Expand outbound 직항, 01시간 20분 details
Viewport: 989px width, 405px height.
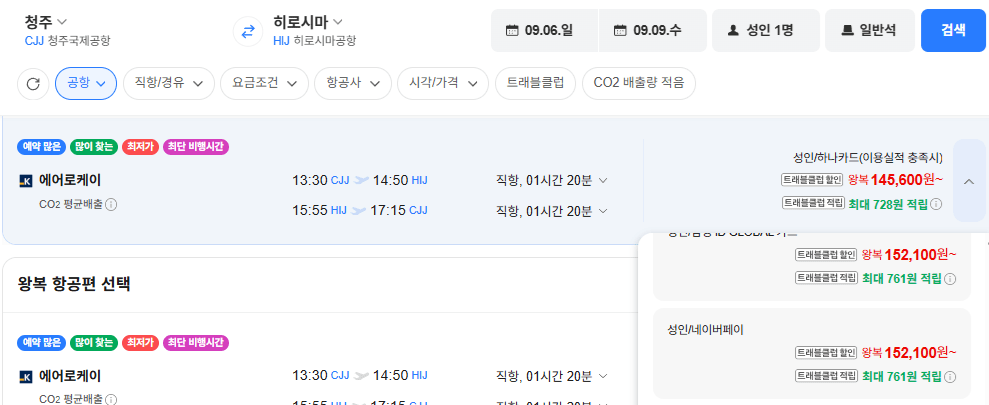(x=552, y=180)
